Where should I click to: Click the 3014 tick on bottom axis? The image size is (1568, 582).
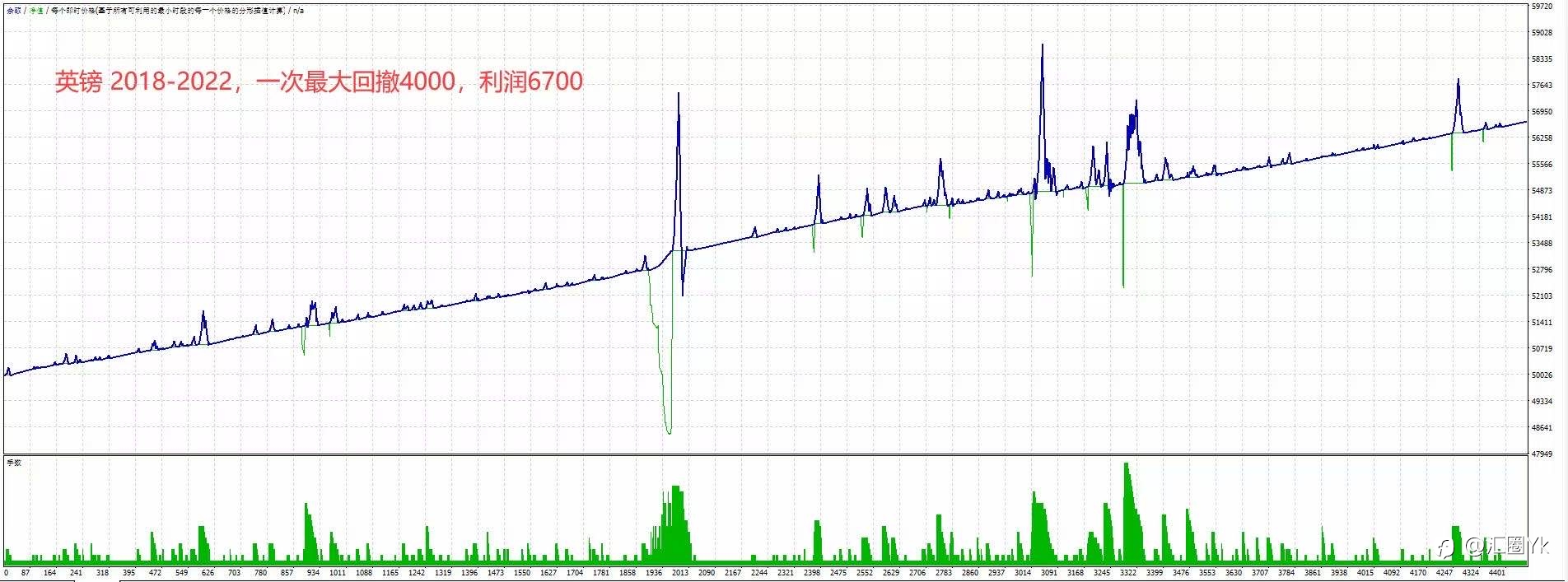[1023, 573]
